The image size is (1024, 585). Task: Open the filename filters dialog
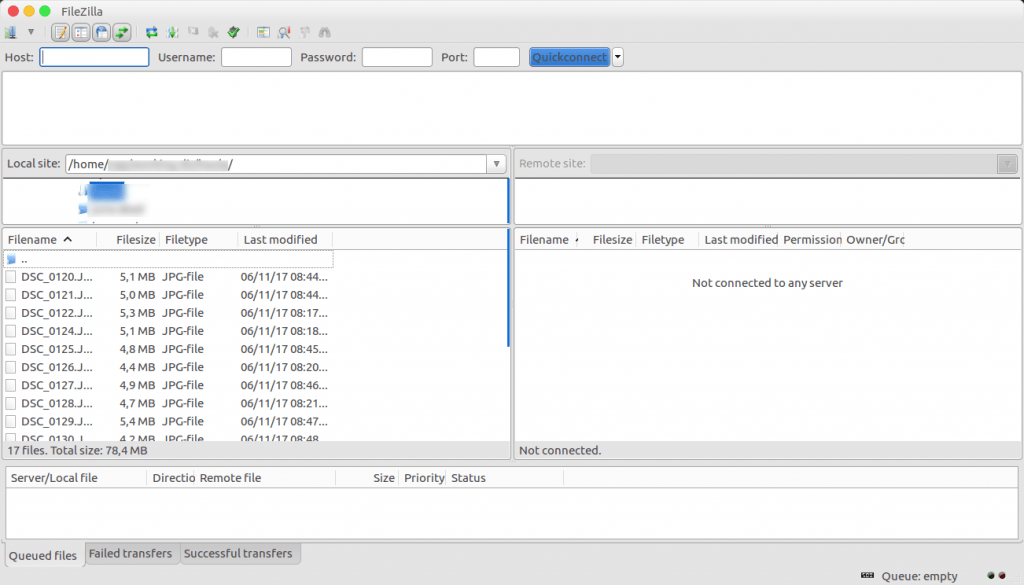pyautogui.click(x=263, y=32)
